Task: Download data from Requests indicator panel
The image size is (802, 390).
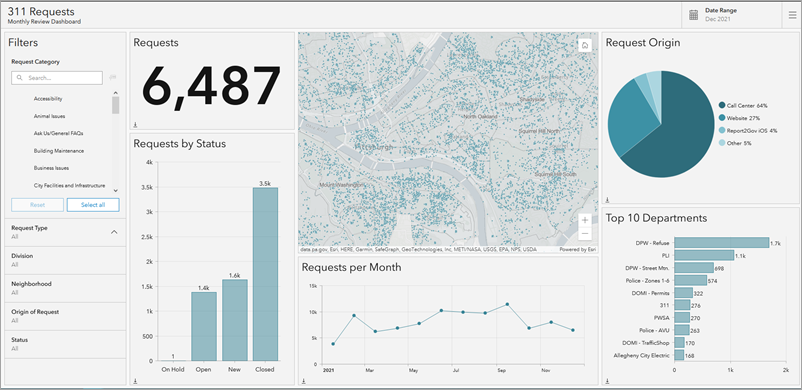Action: tap(136, 124)
